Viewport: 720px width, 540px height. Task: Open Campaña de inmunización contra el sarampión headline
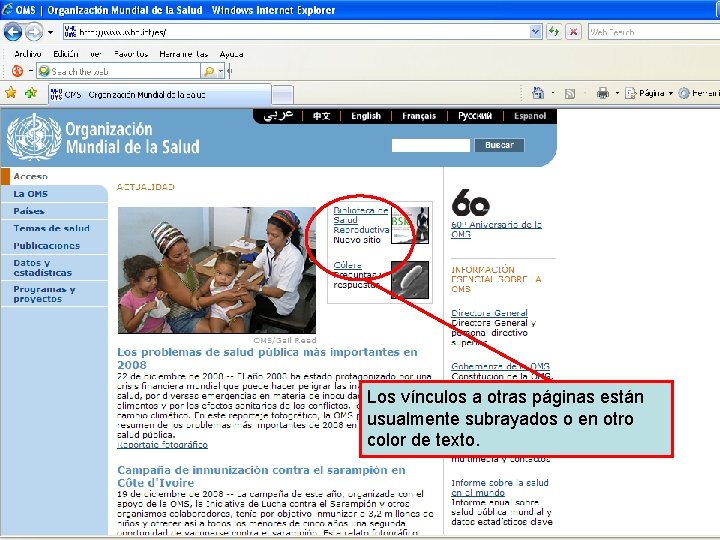(261, 476)
